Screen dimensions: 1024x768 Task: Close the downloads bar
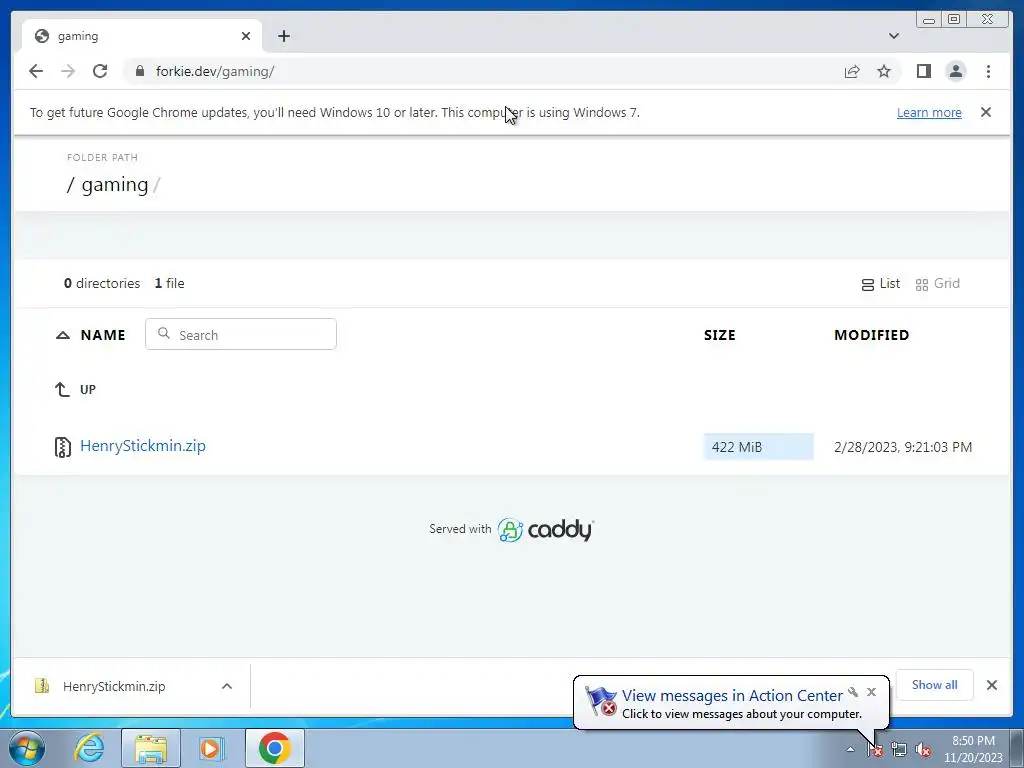(x=991, y=685)
